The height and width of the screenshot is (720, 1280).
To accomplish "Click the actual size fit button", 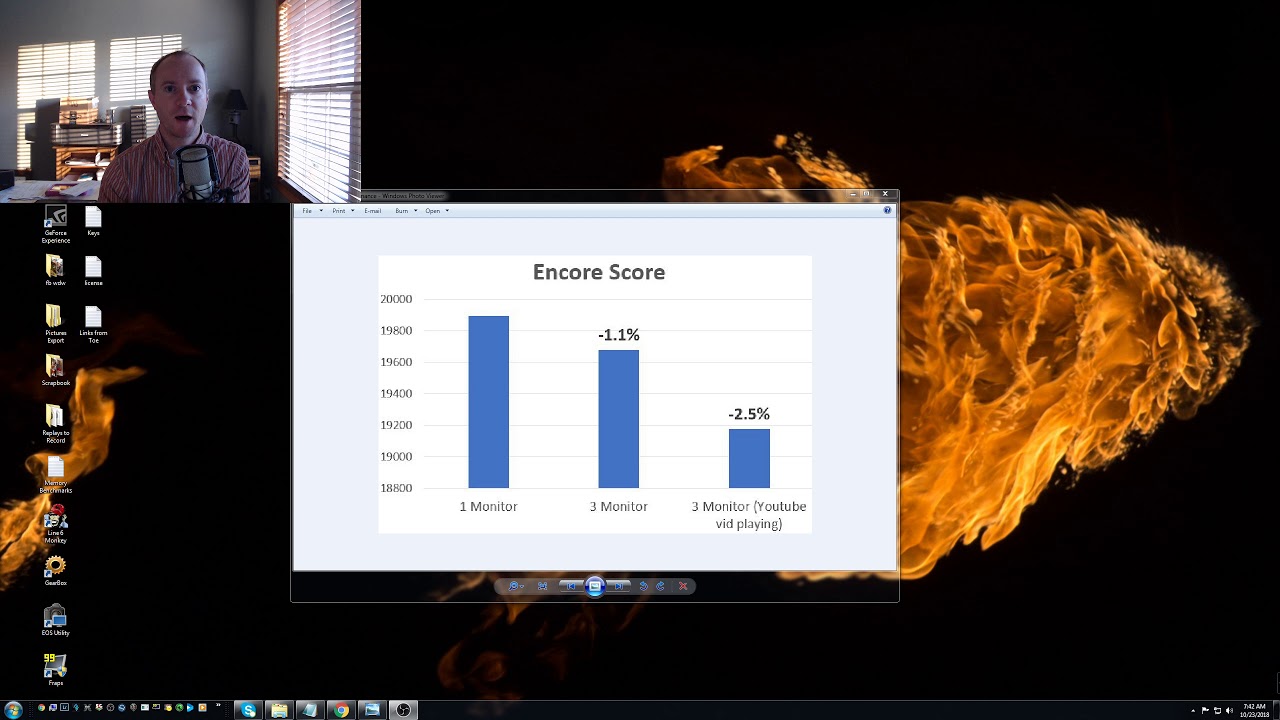I will 543,586.
